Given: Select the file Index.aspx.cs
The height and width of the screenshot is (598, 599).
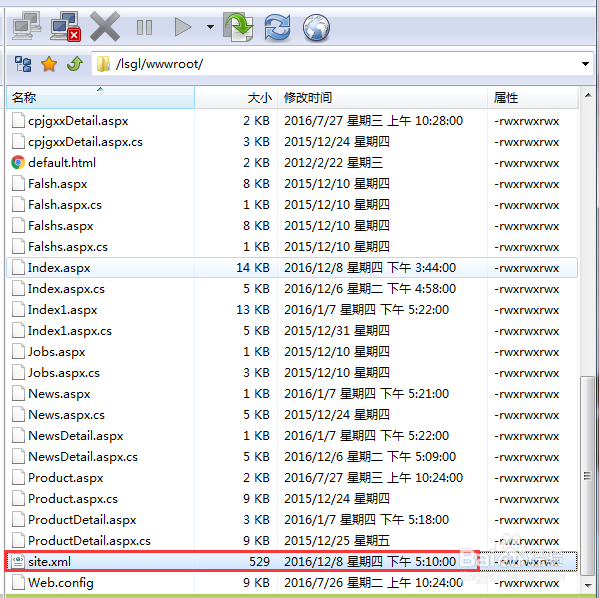Looking at the screenshot, I should [292, 289].
